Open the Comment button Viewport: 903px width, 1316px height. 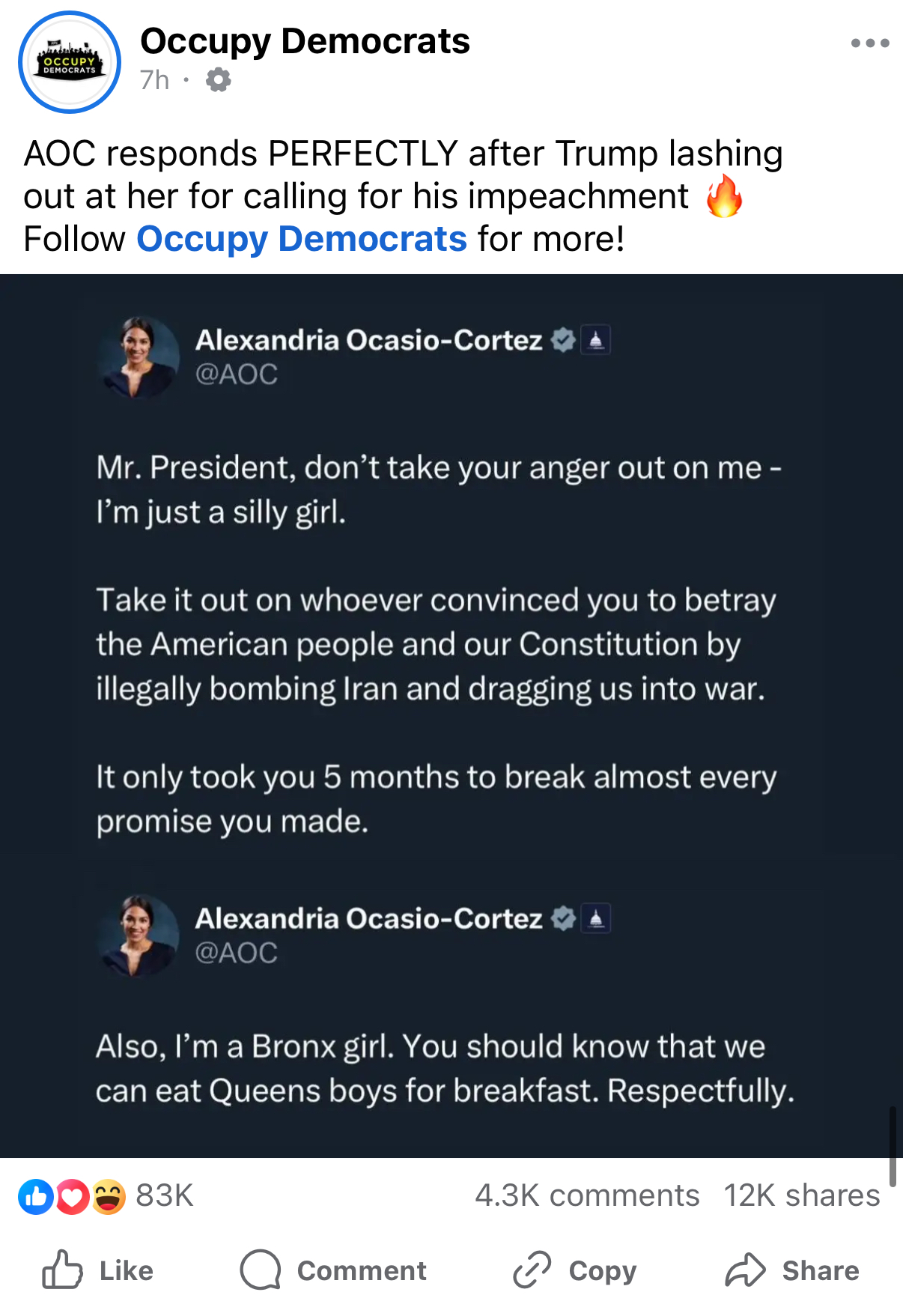tap(333, 1270)
